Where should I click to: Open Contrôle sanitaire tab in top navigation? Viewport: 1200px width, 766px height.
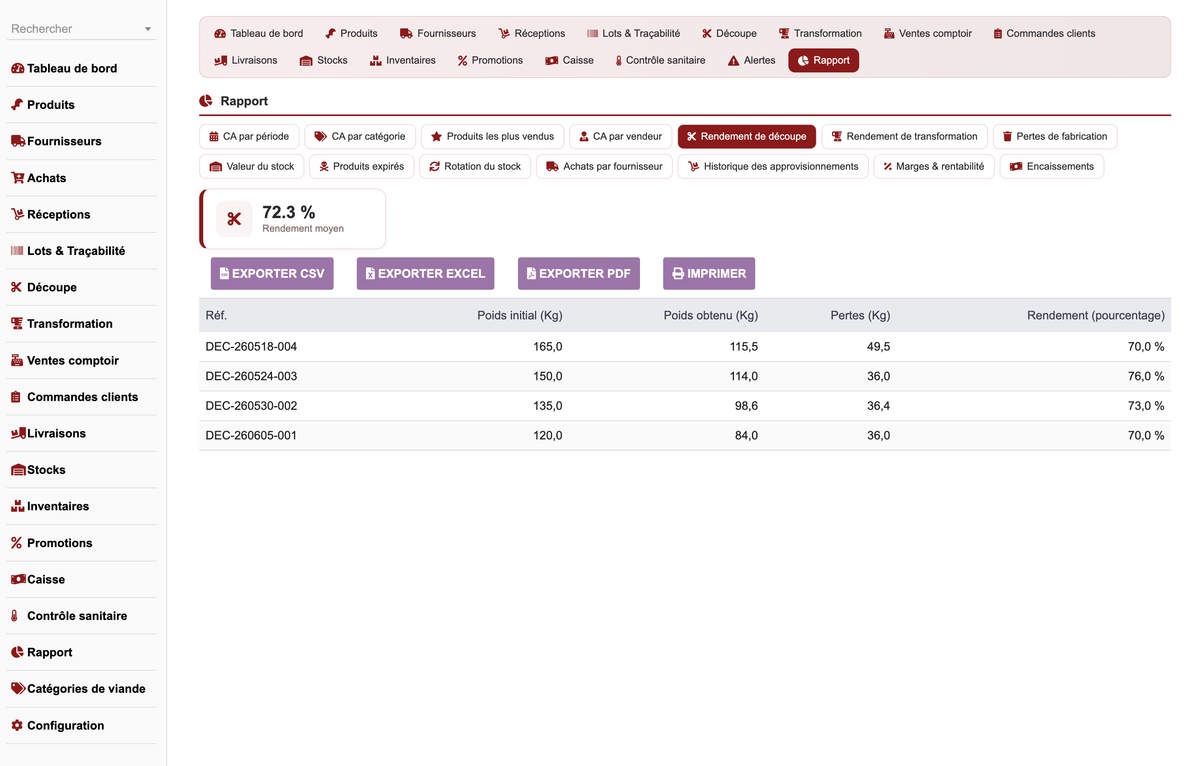coord(660,60)
